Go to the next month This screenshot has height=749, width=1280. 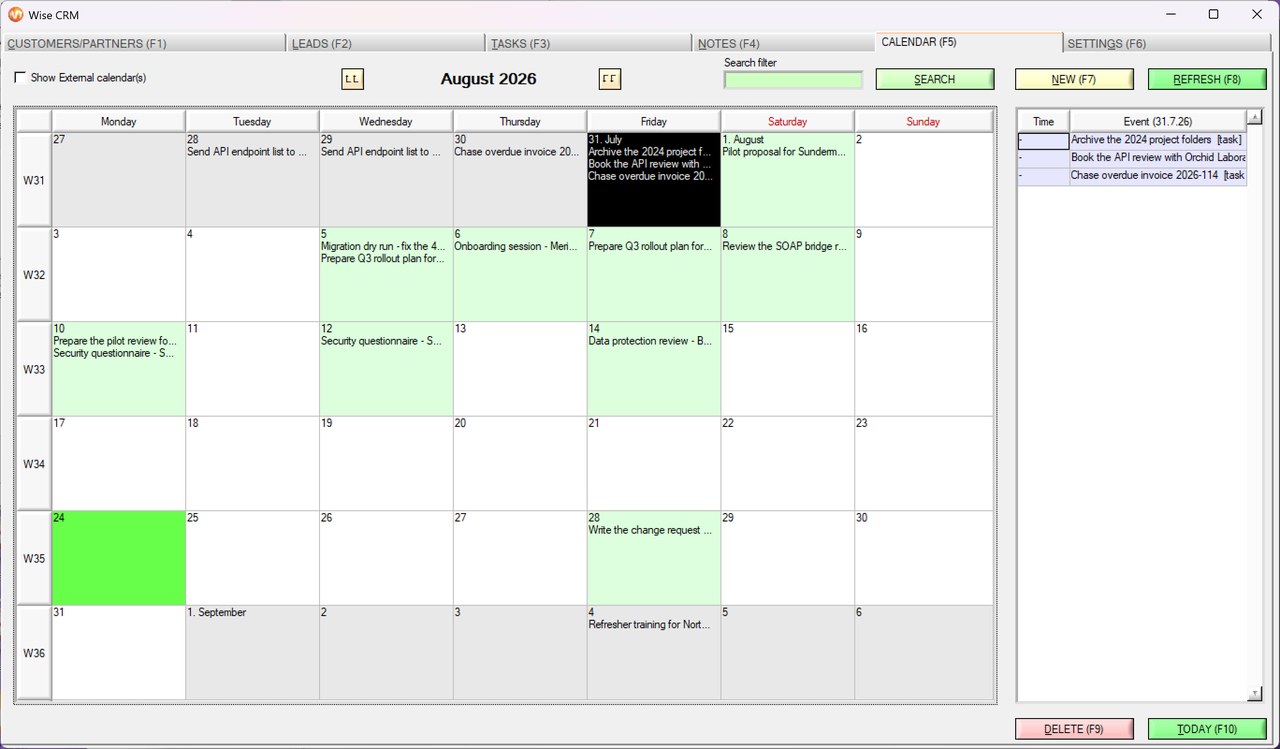tap(610, 79)
